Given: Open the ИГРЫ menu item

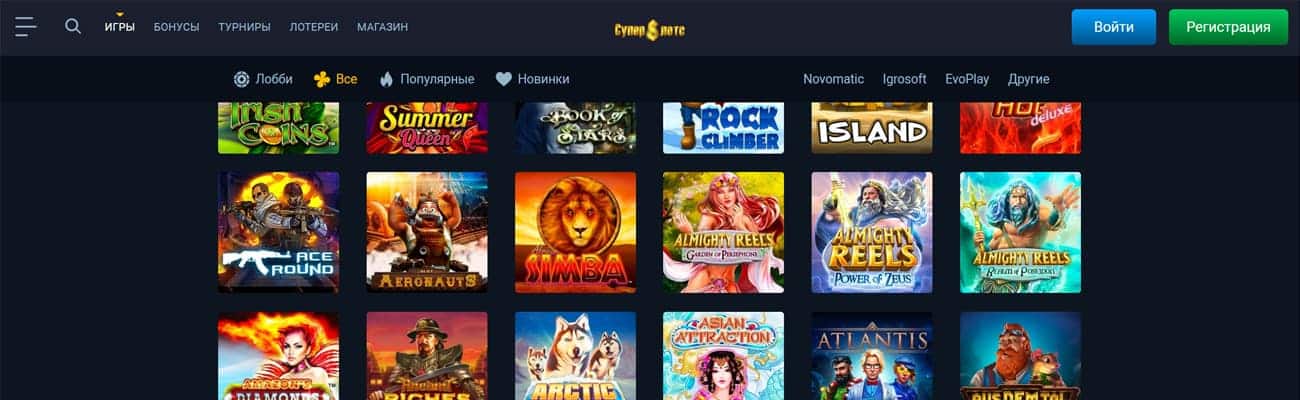Looking at the screenshot, I should (x=120, y=27).
